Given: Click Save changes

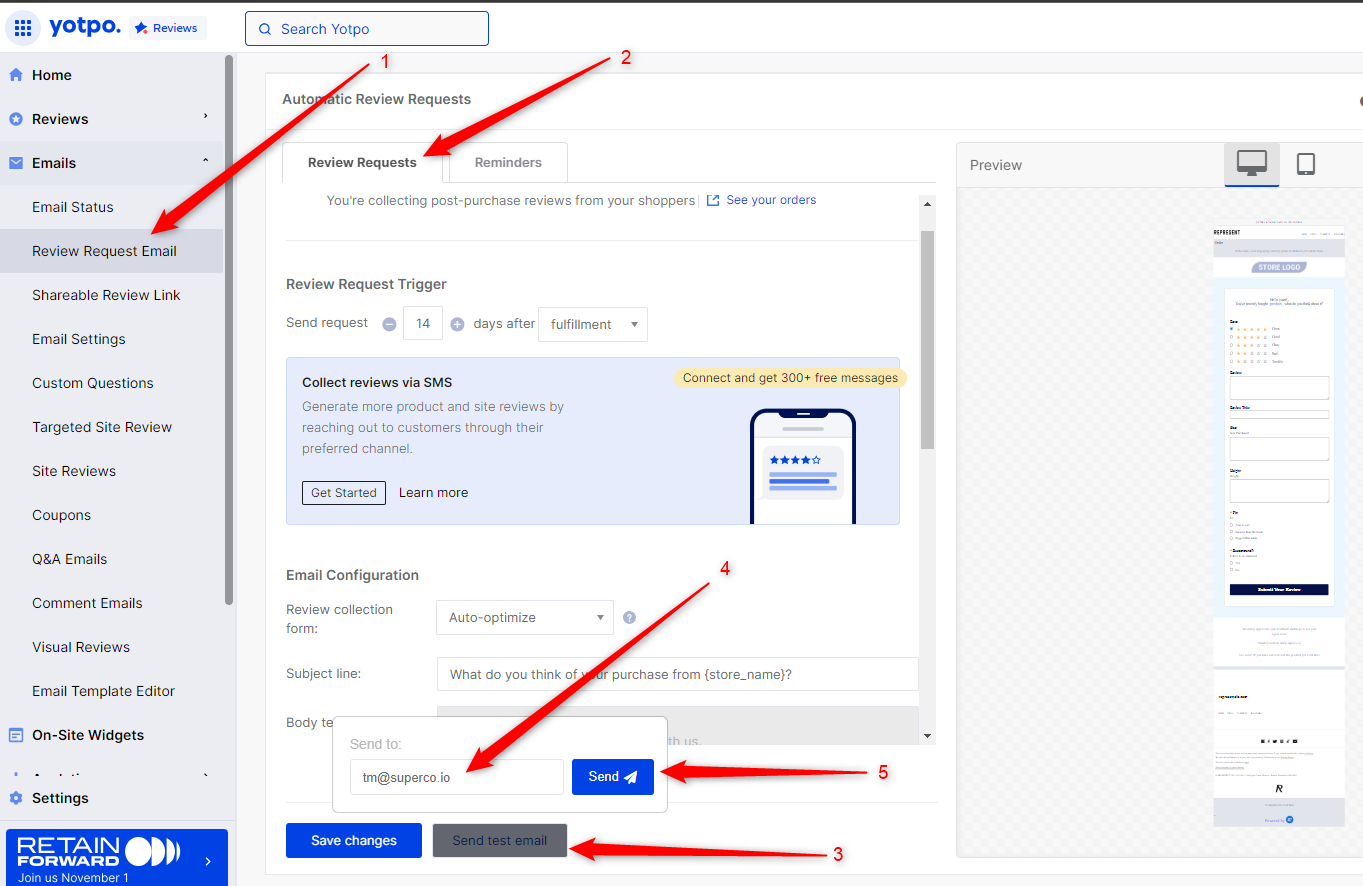Looking at the screenshot, I should (354, 841).
